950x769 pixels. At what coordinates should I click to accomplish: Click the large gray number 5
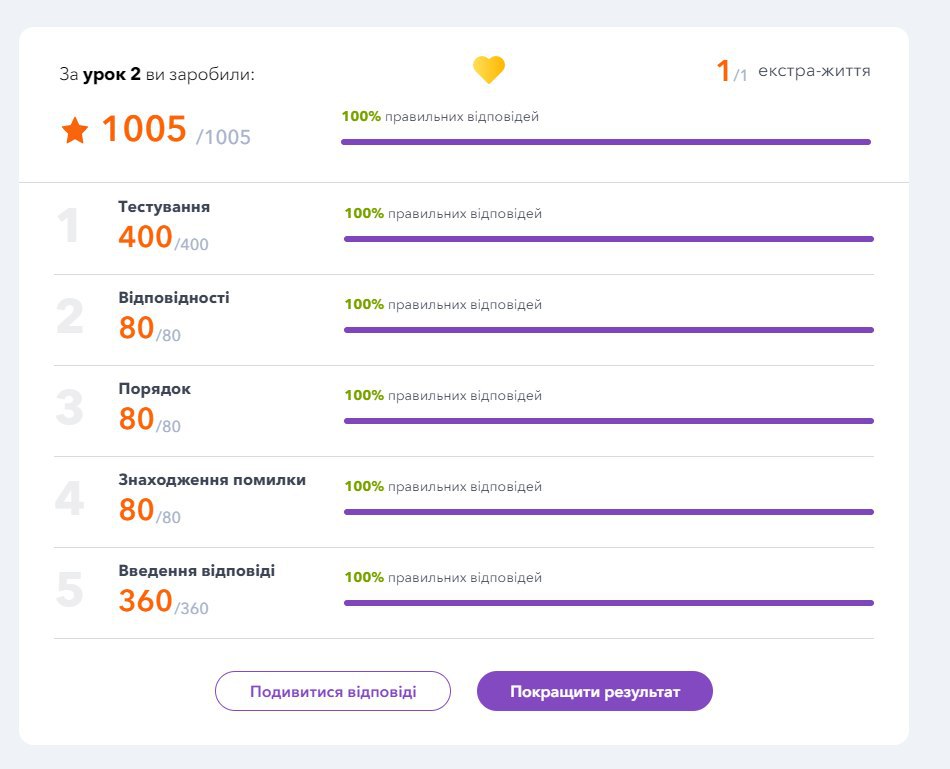click(x=69, y=590)
